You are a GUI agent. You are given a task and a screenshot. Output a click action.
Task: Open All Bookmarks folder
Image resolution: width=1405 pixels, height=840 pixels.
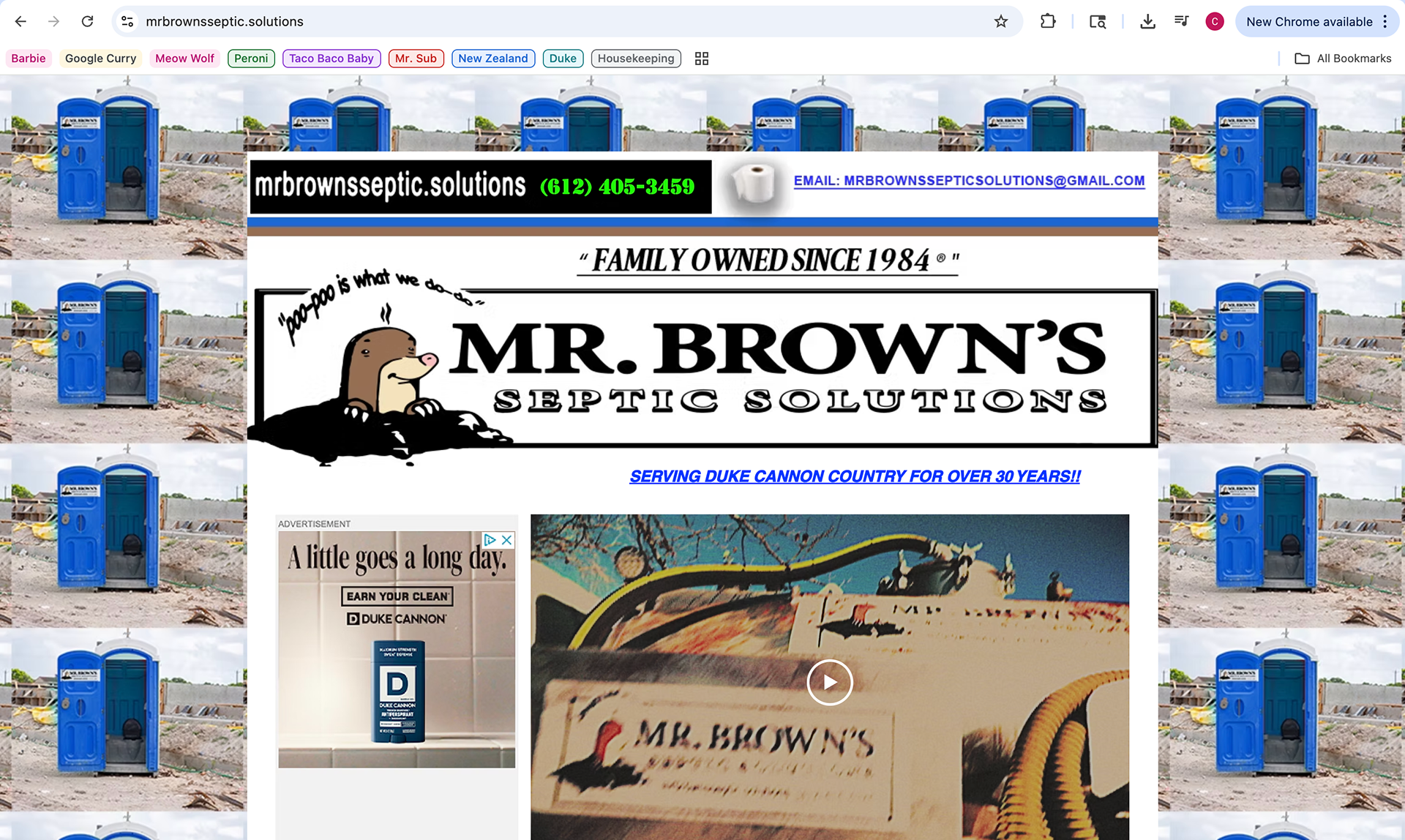pos(1343,59)
